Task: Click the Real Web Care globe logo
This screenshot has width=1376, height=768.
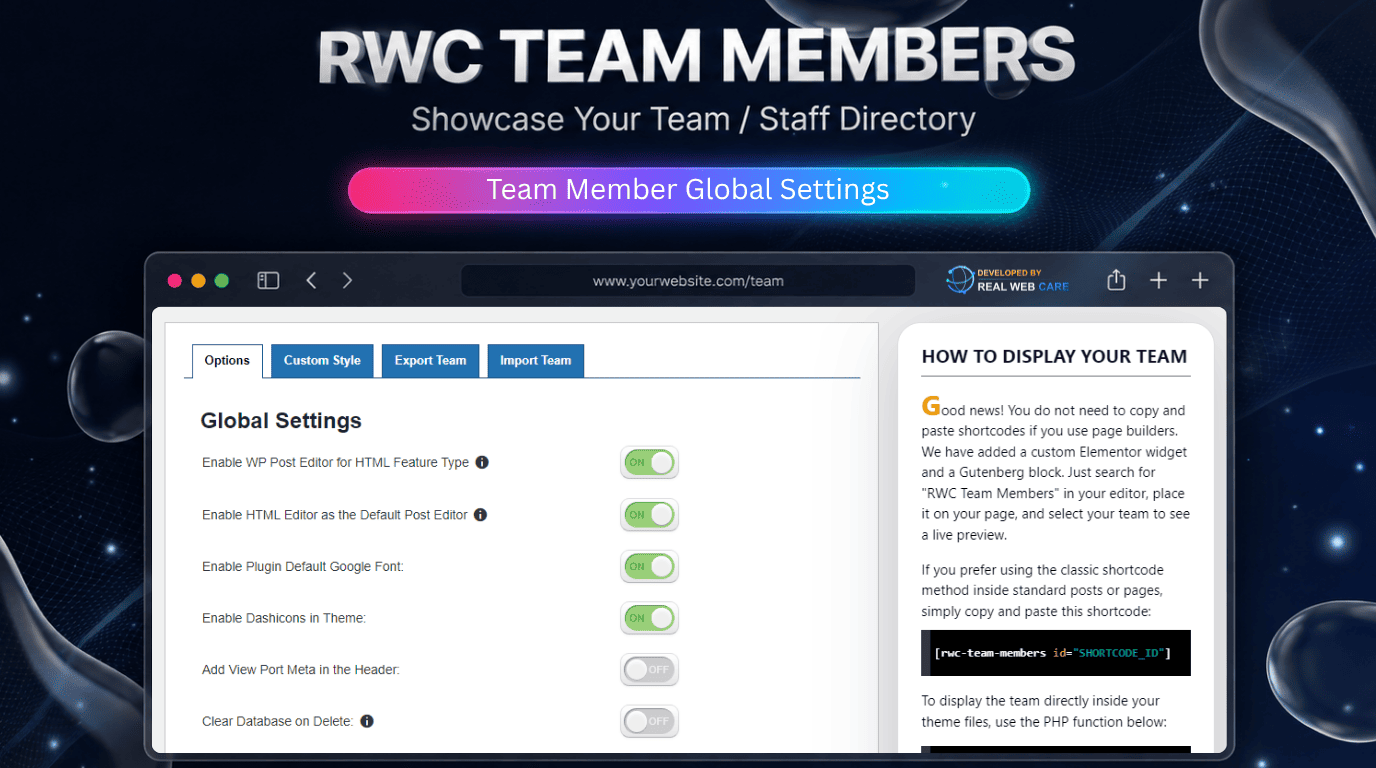Action: (960, 280)
